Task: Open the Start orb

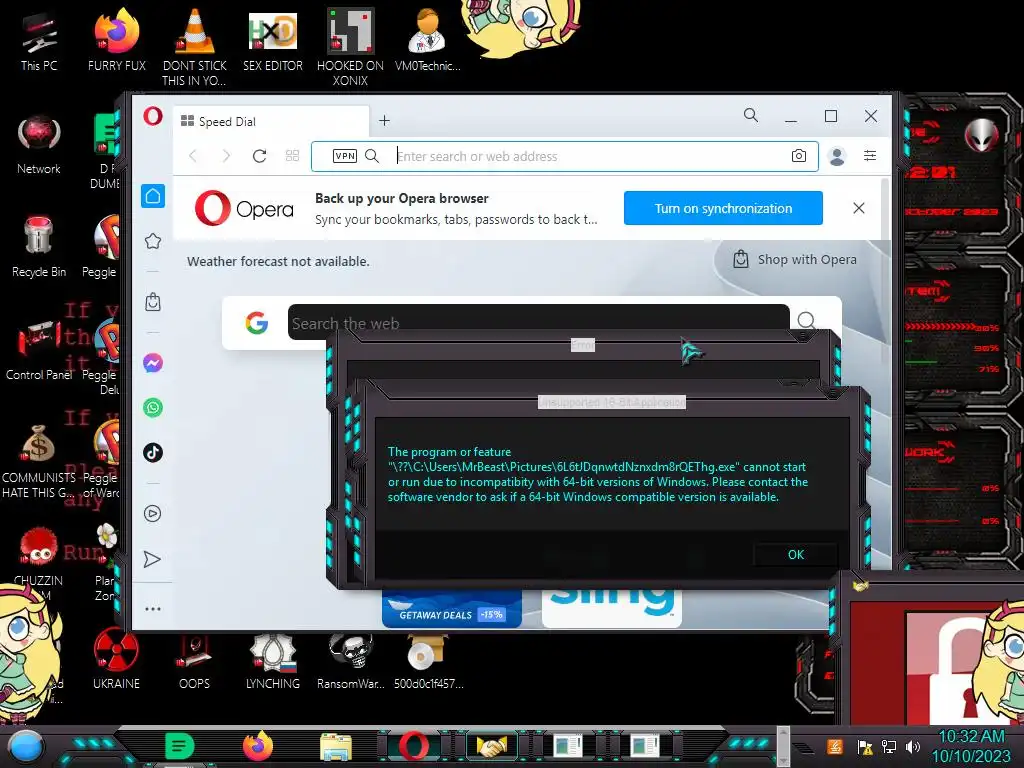Action: [x=25, y=746]
